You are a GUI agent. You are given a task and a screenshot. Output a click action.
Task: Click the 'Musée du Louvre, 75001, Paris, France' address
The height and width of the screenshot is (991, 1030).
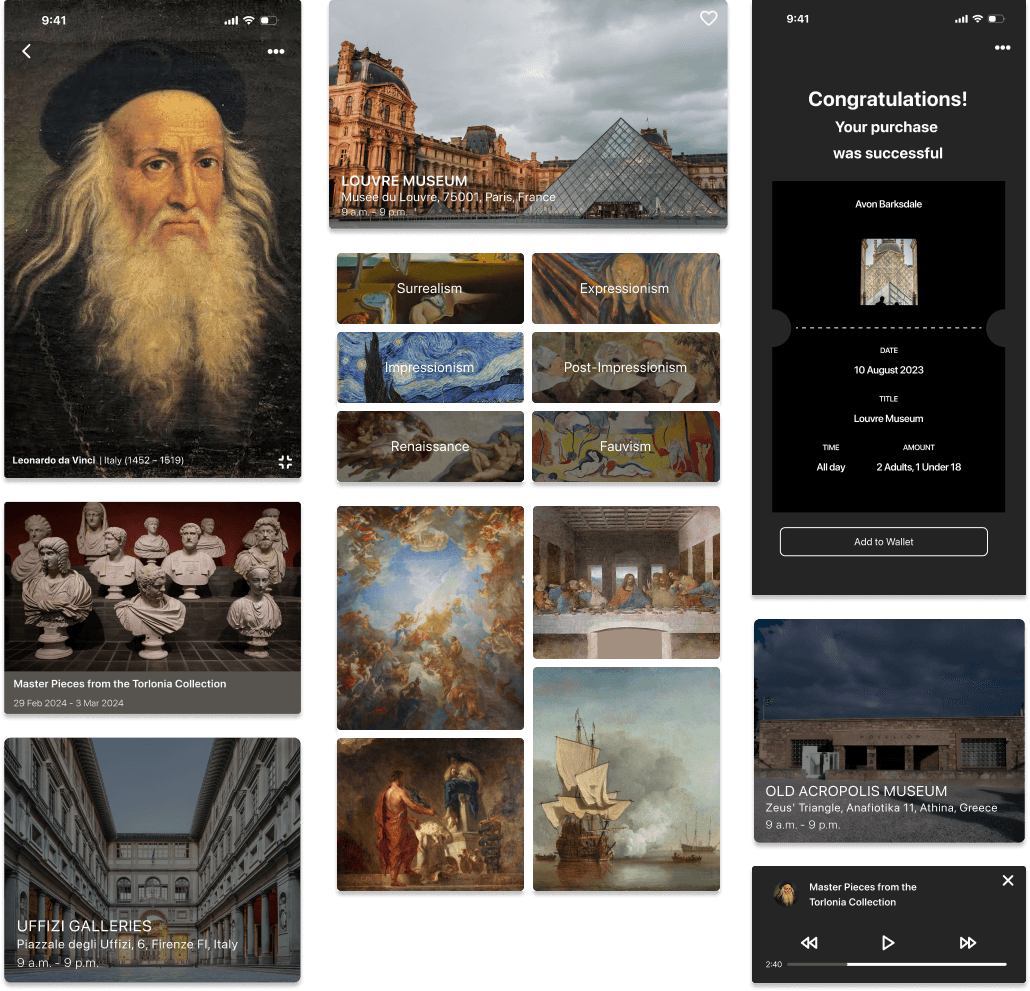click(x=448, y=197)
